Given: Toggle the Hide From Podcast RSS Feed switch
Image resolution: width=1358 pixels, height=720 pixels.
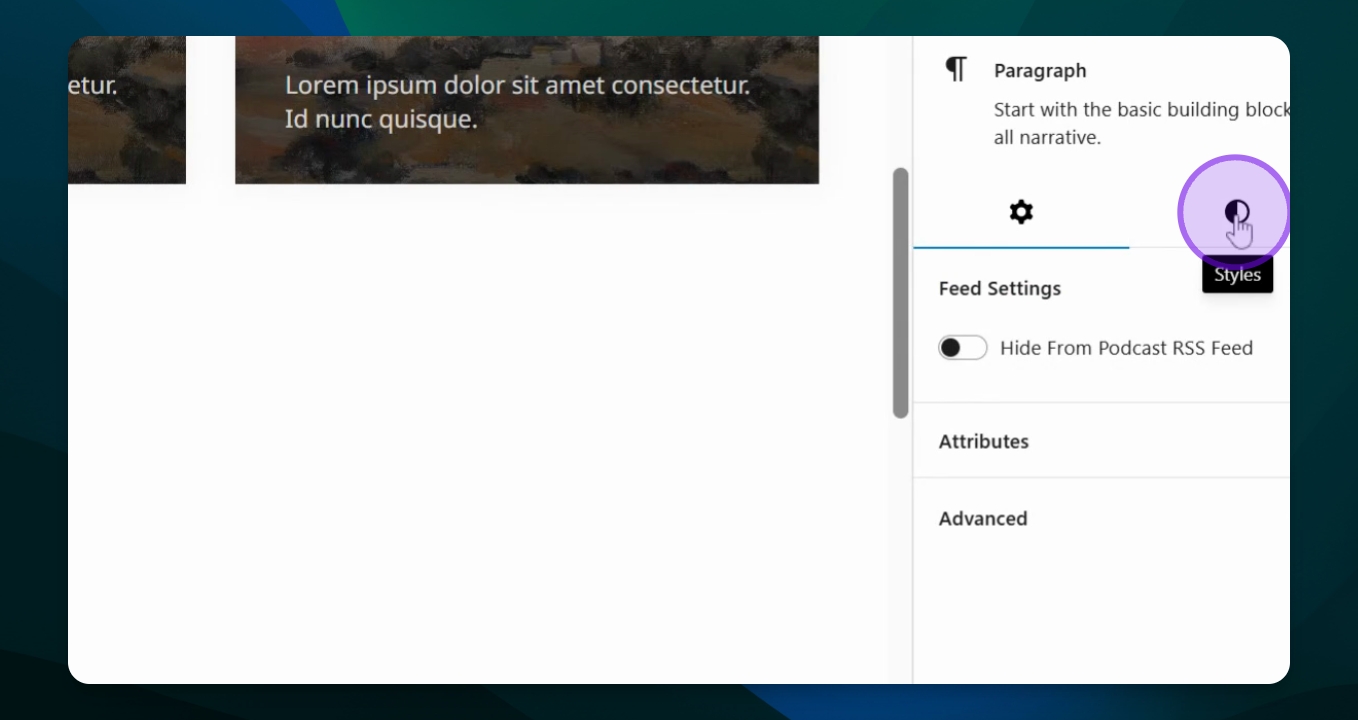Looking at the screenshot, I should pyautogui.click(x=963, y=348).
